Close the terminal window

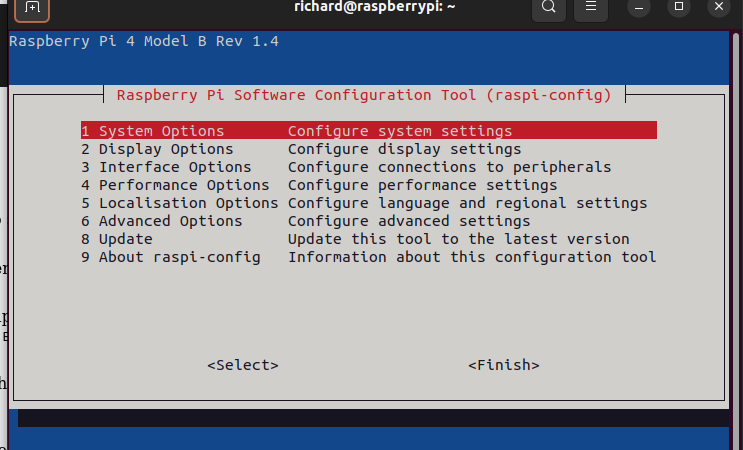(x=718, y=7)
